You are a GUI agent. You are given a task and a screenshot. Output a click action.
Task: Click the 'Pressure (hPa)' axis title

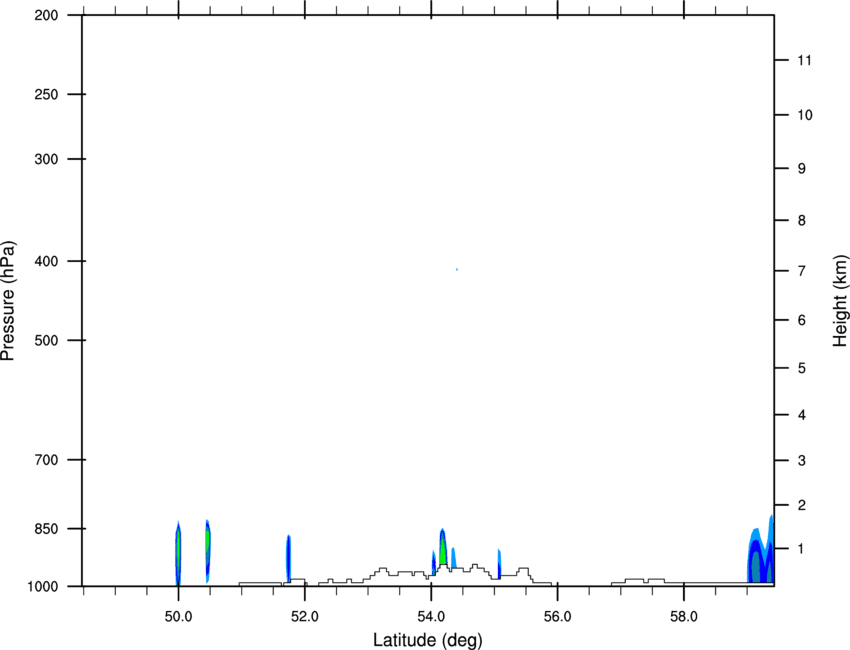(8, 301)
